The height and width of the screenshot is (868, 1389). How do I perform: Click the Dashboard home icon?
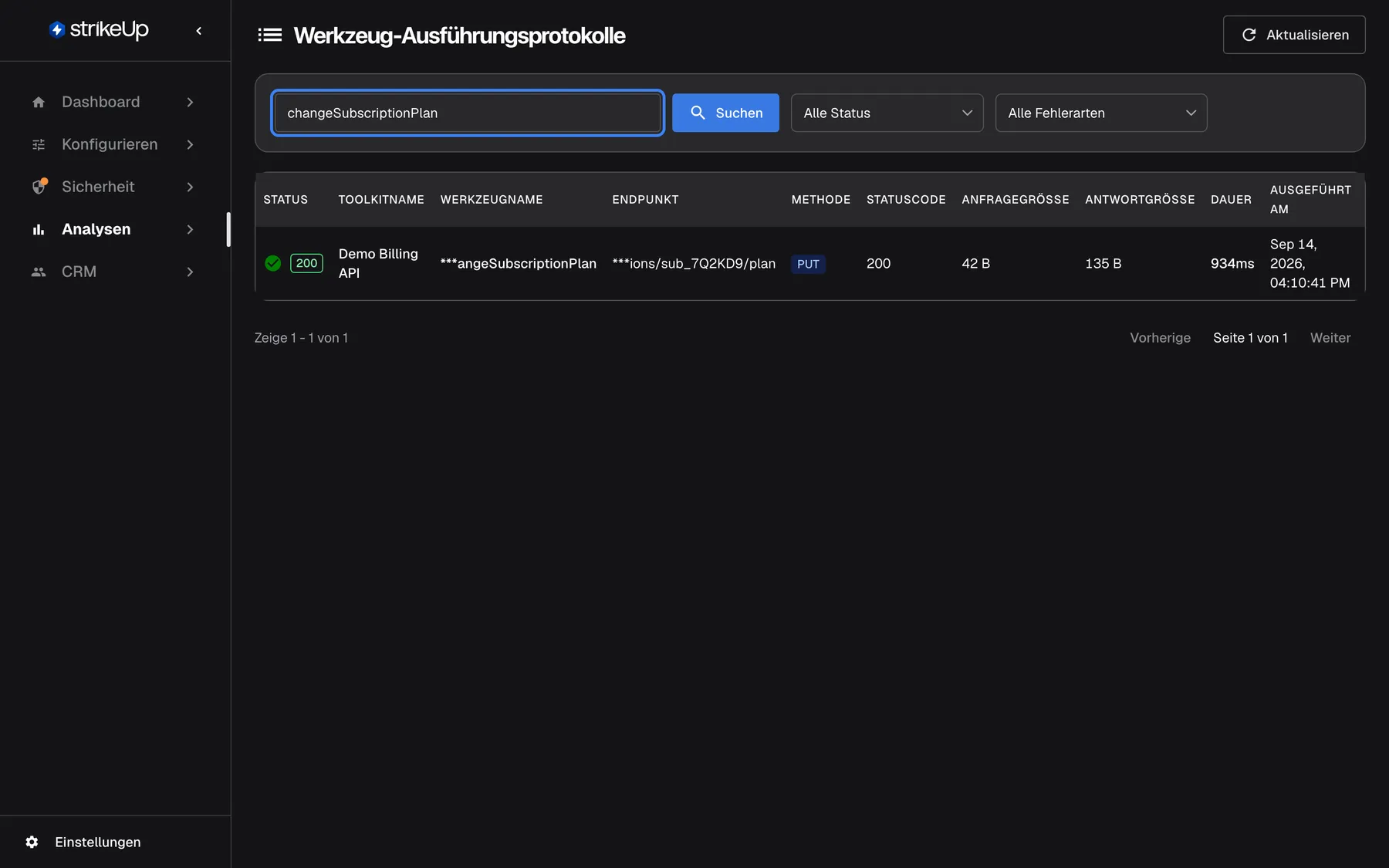(39, 102)
